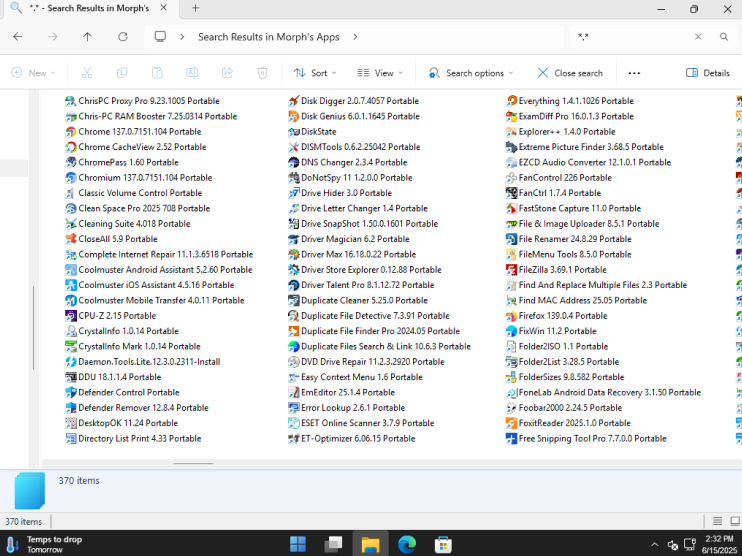Select ESET Online Scanner 3.7.9 Portable name
Viewport: 742px width, 556px height.
(368, 423)
